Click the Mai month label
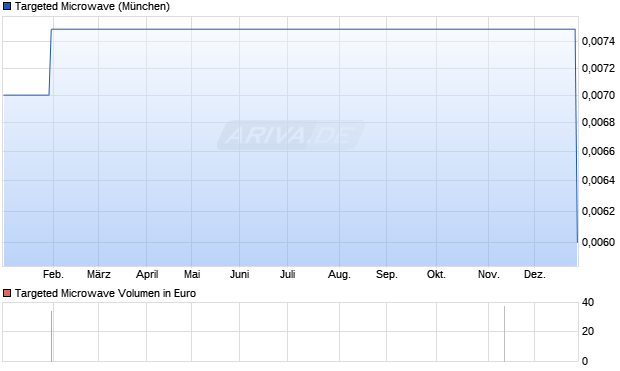 point(192,274)
